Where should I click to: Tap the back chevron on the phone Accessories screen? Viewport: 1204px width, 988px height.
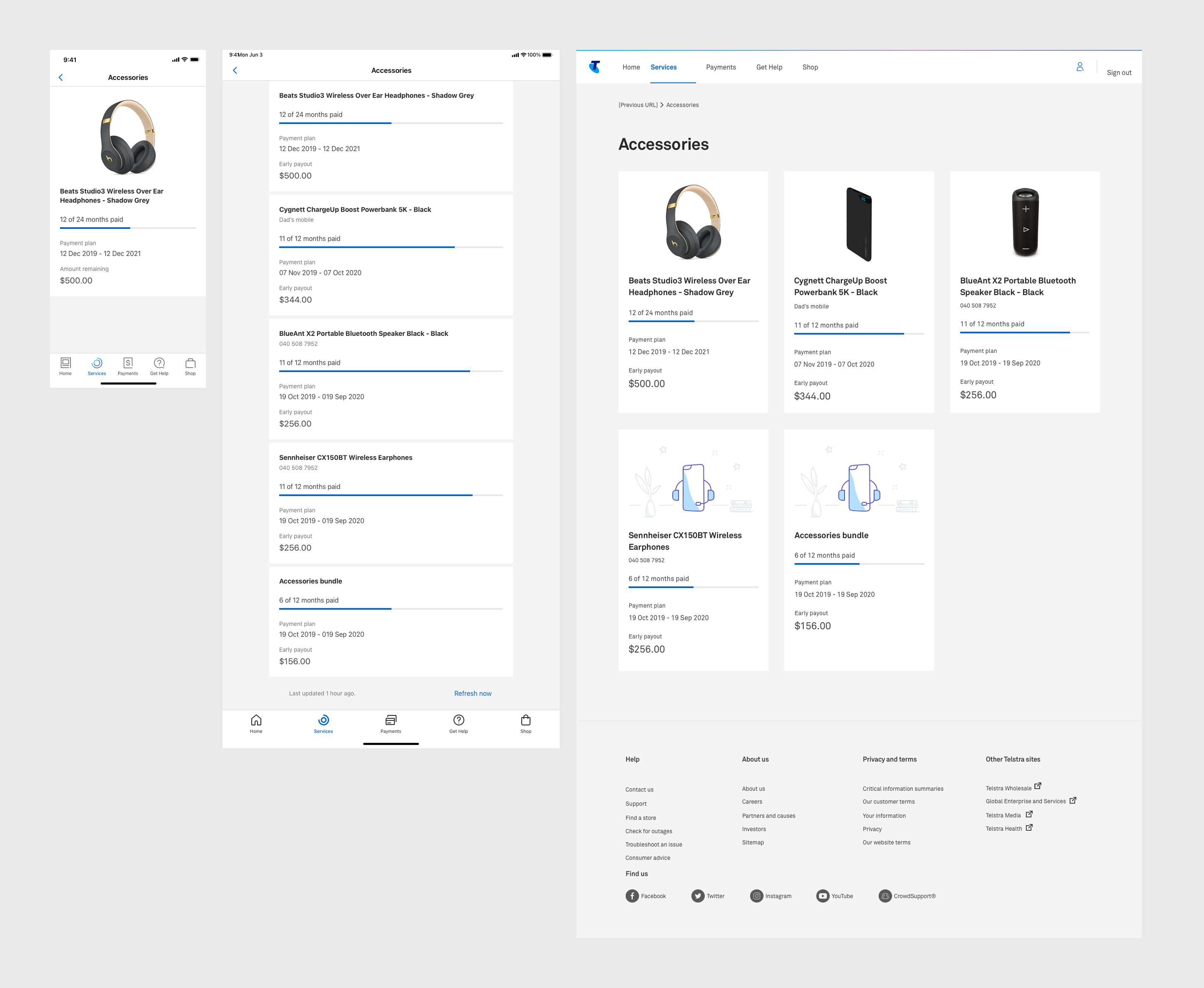(x=61, y=77)
